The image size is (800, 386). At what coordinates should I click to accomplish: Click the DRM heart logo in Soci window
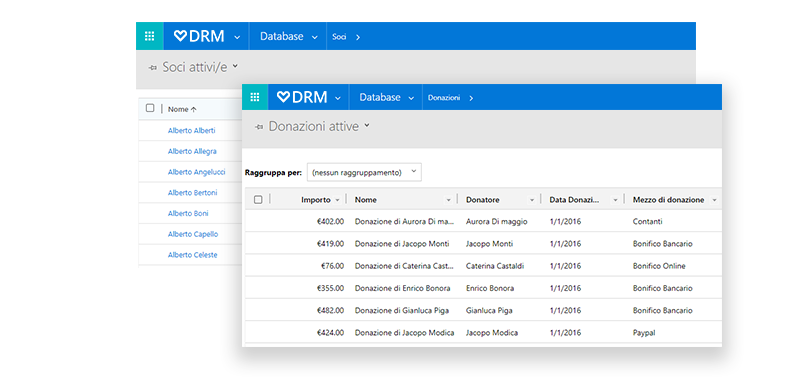tap(199, 36)
